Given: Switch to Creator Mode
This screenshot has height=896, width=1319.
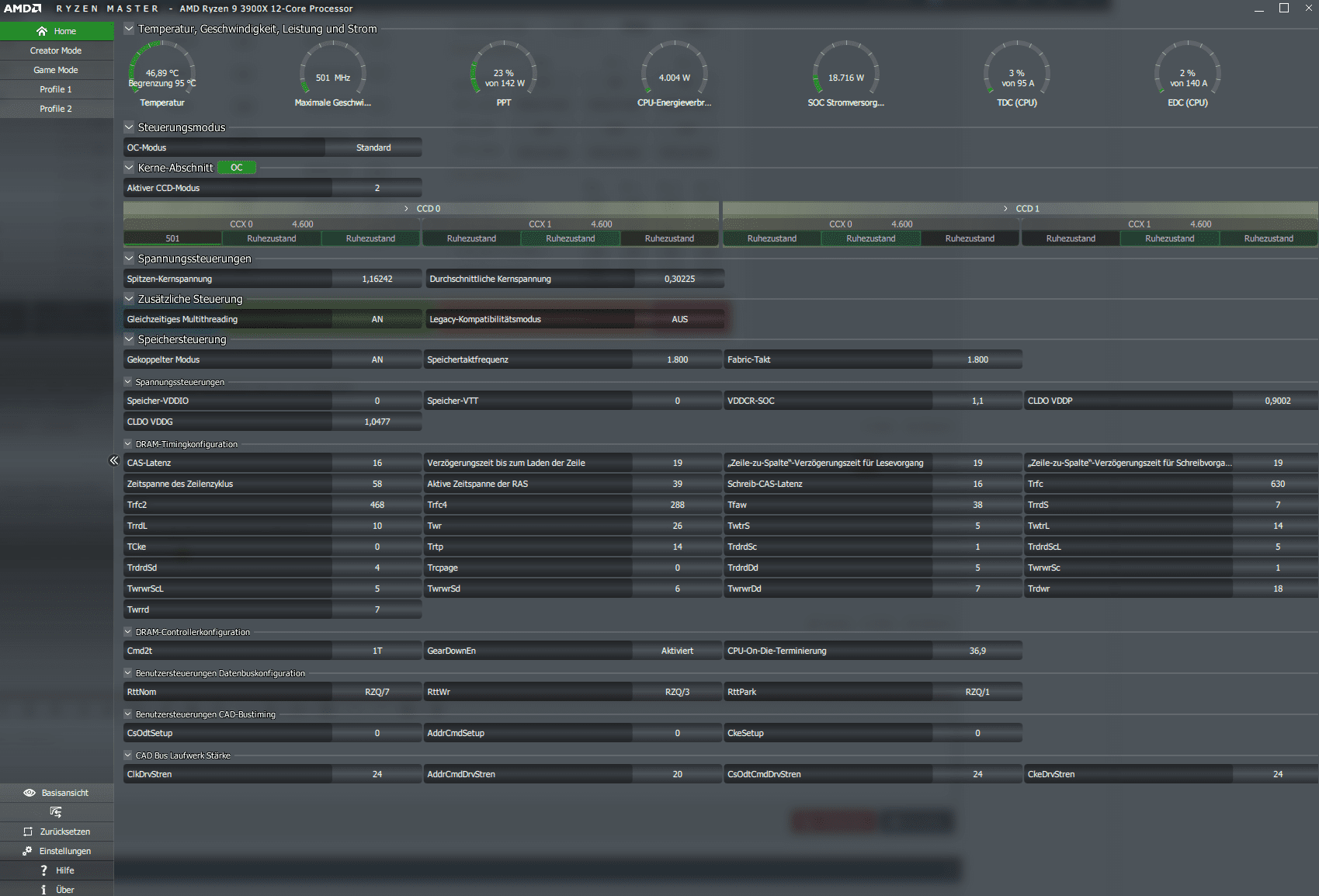Looking at the screenshot, I should tap(57, 50).
